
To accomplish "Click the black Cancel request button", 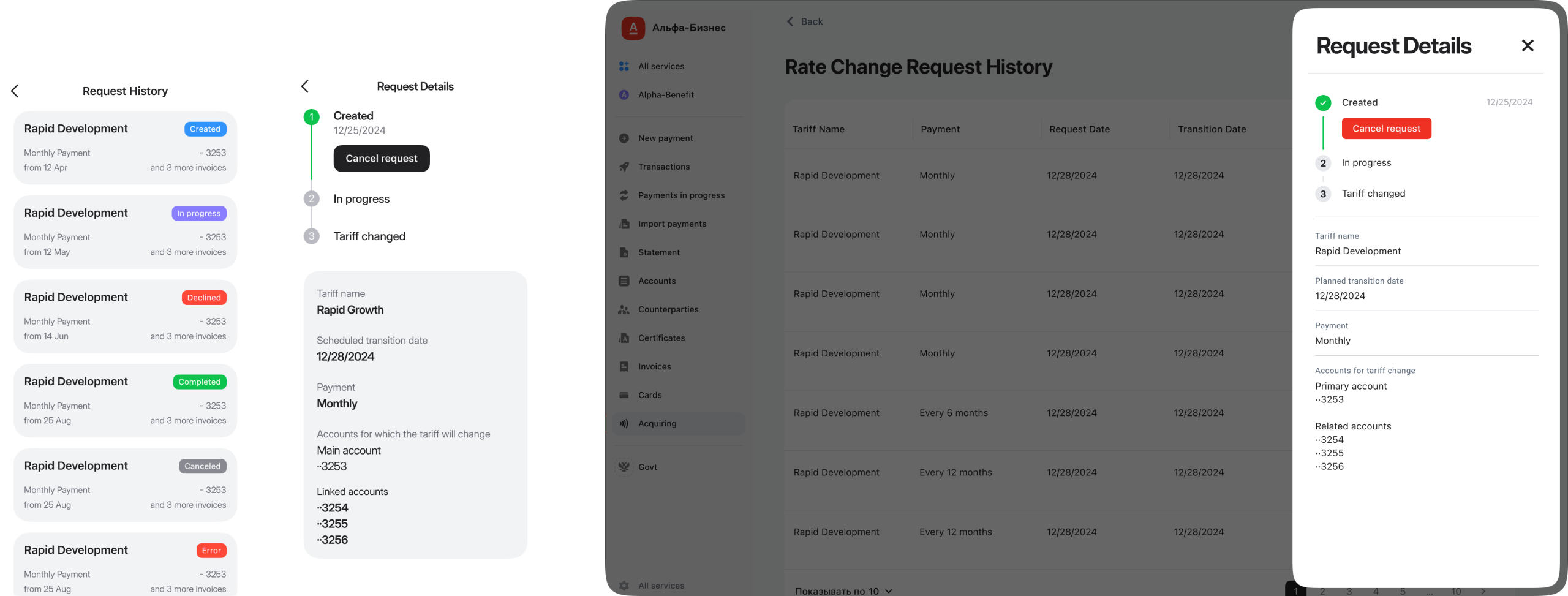I will [x=382, y=159].
